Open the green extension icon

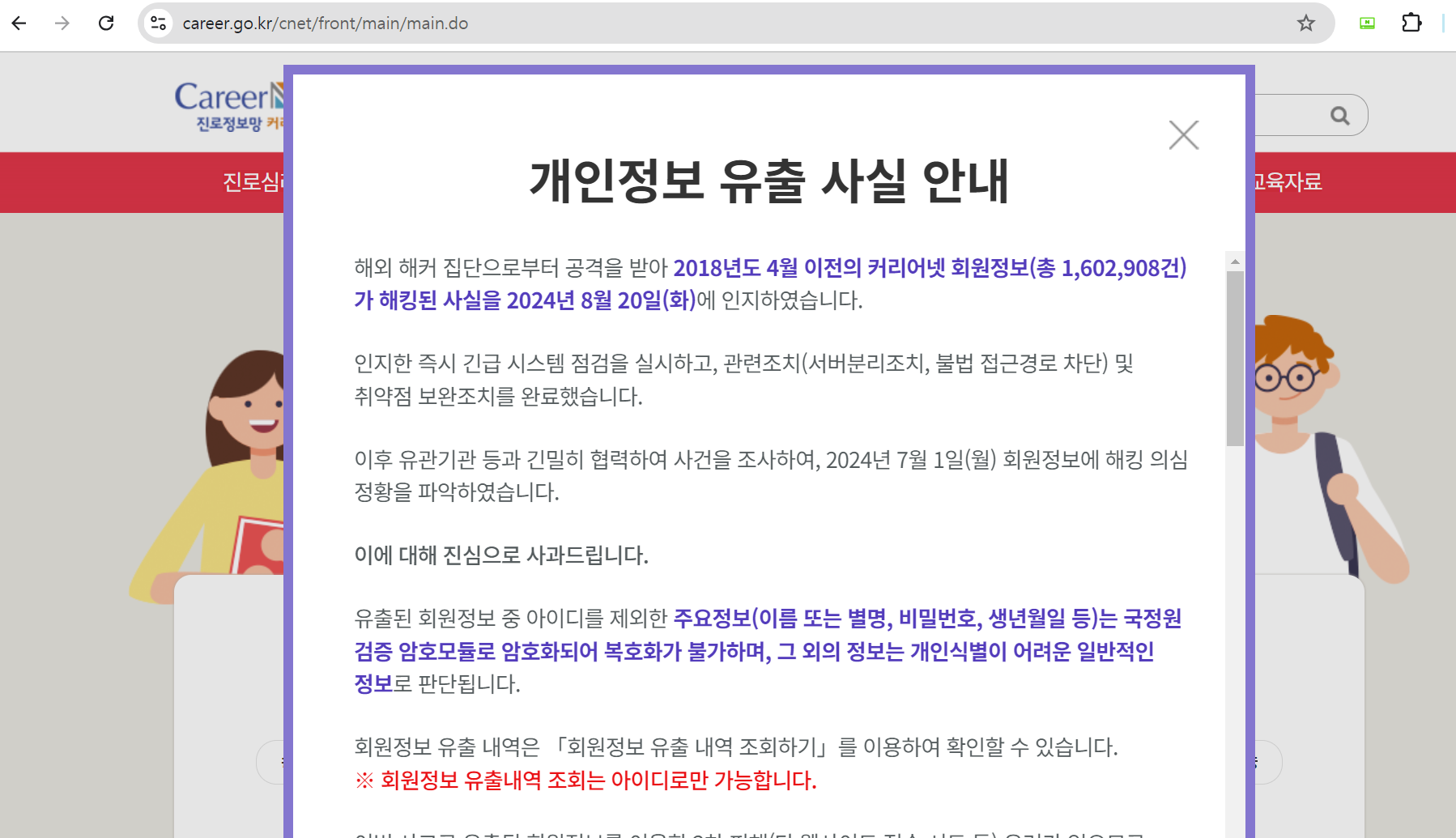click(1367, 23)
